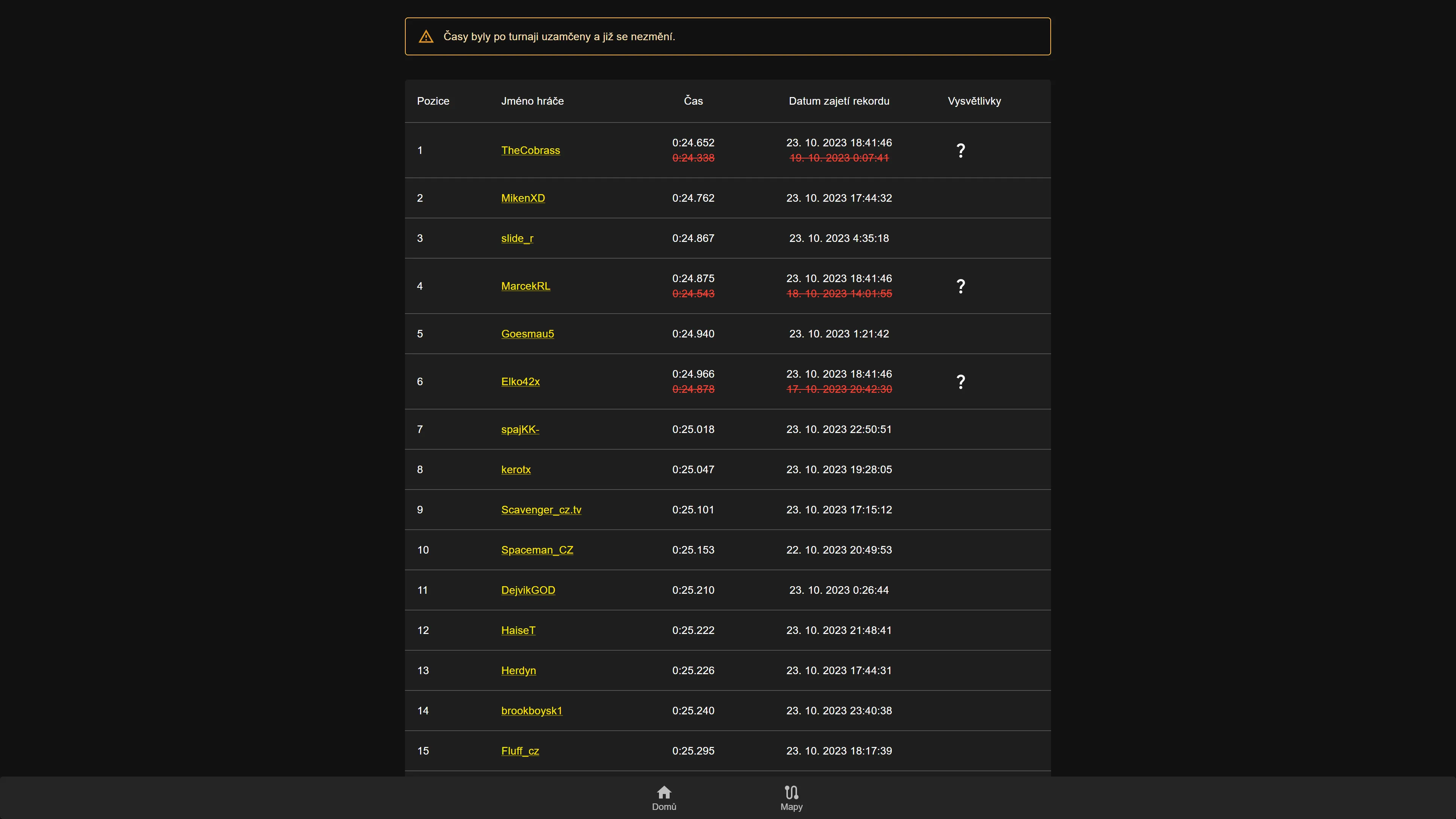This screenshot has width=1456, height=819.
Task: Select the time 0:24.867
Action: coord(693,238)
